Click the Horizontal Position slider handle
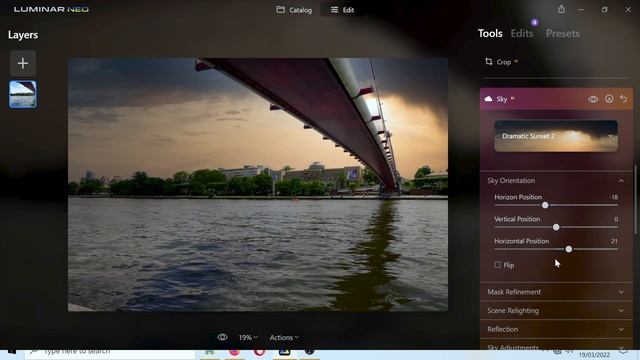This screenshot has width=640, height=360. [569, 249]
